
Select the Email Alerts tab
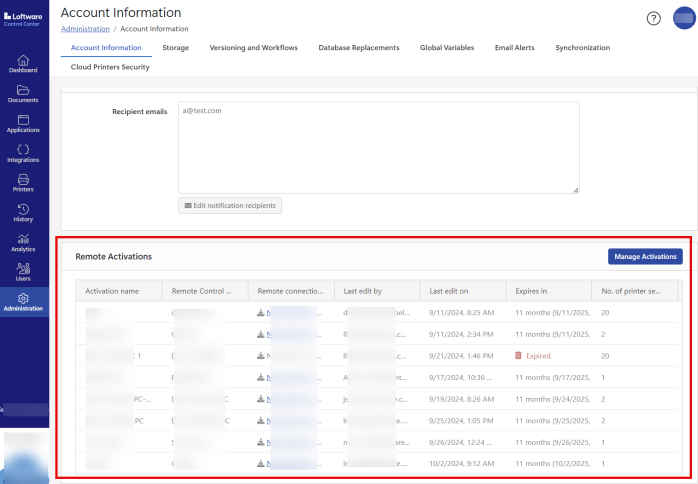pos(515,47)
